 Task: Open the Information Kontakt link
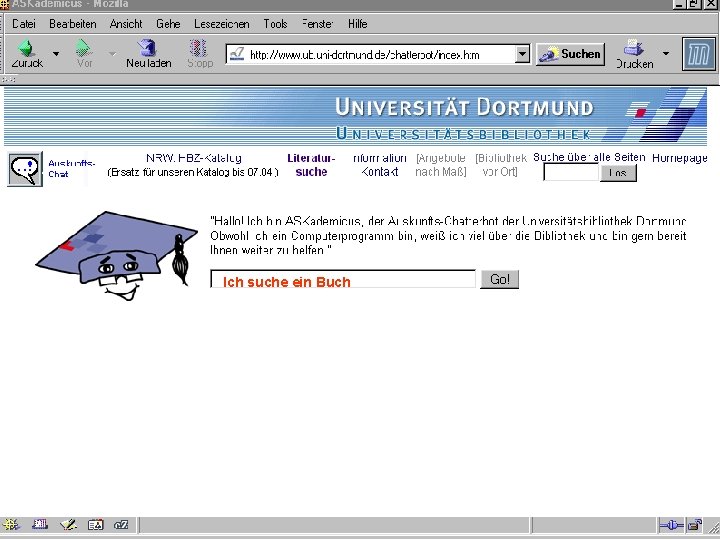point(380,165)
